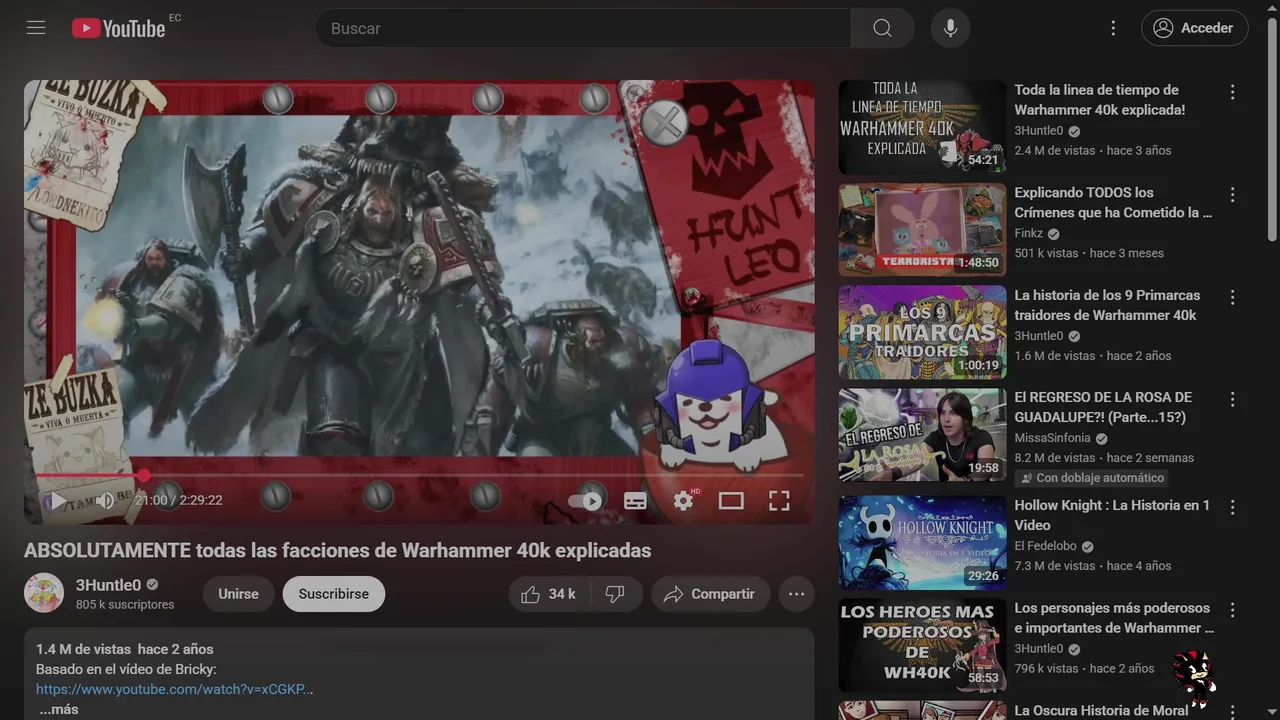Screen dimensions: 1280x720
Task: Click the Buscar search field
Action: click(x=583, y=28)
